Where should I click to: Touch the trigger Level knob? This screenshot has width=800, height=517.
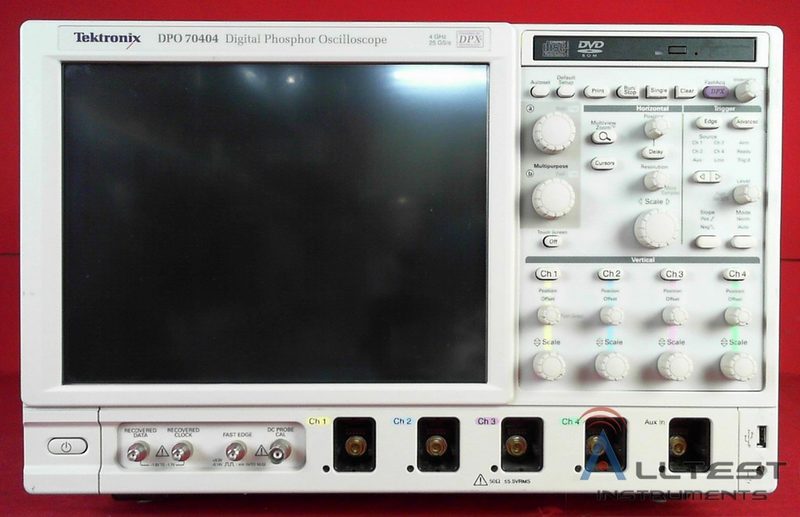pos(745,194)
